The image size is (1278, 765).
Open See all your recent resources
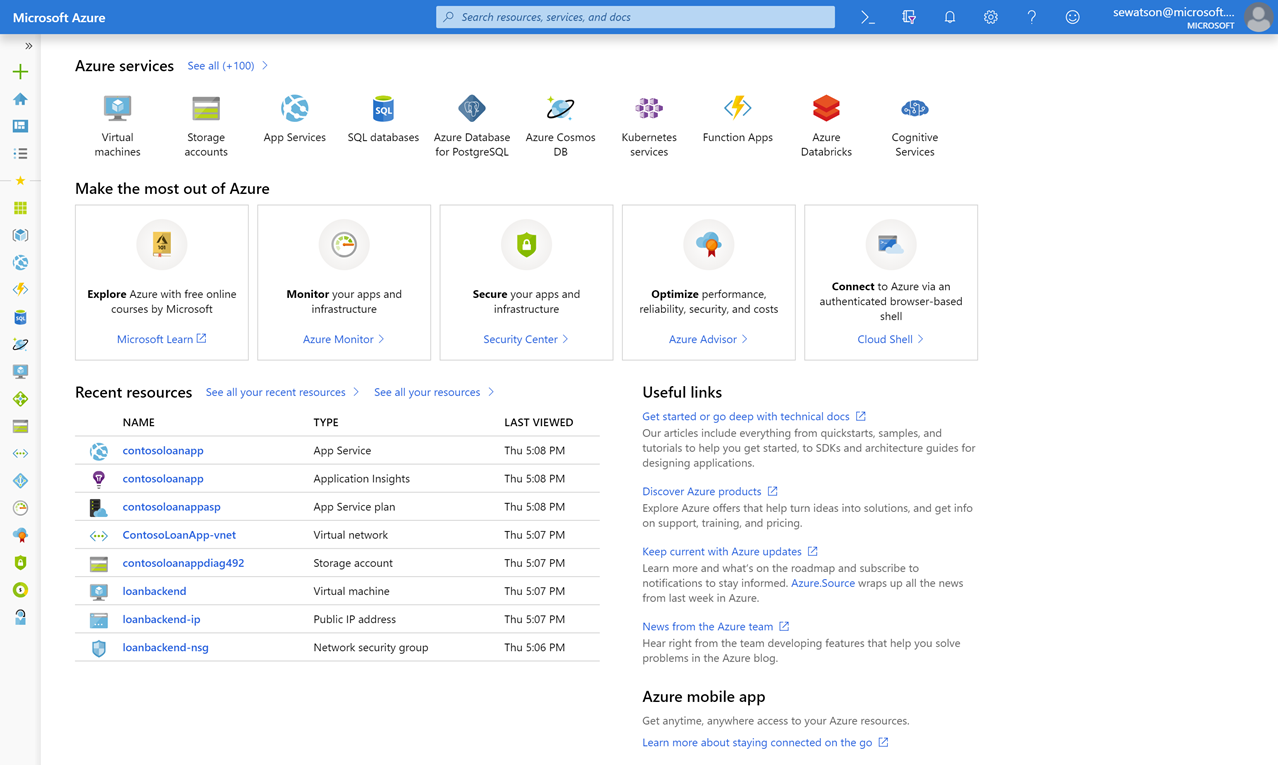(x=282, y=392)
